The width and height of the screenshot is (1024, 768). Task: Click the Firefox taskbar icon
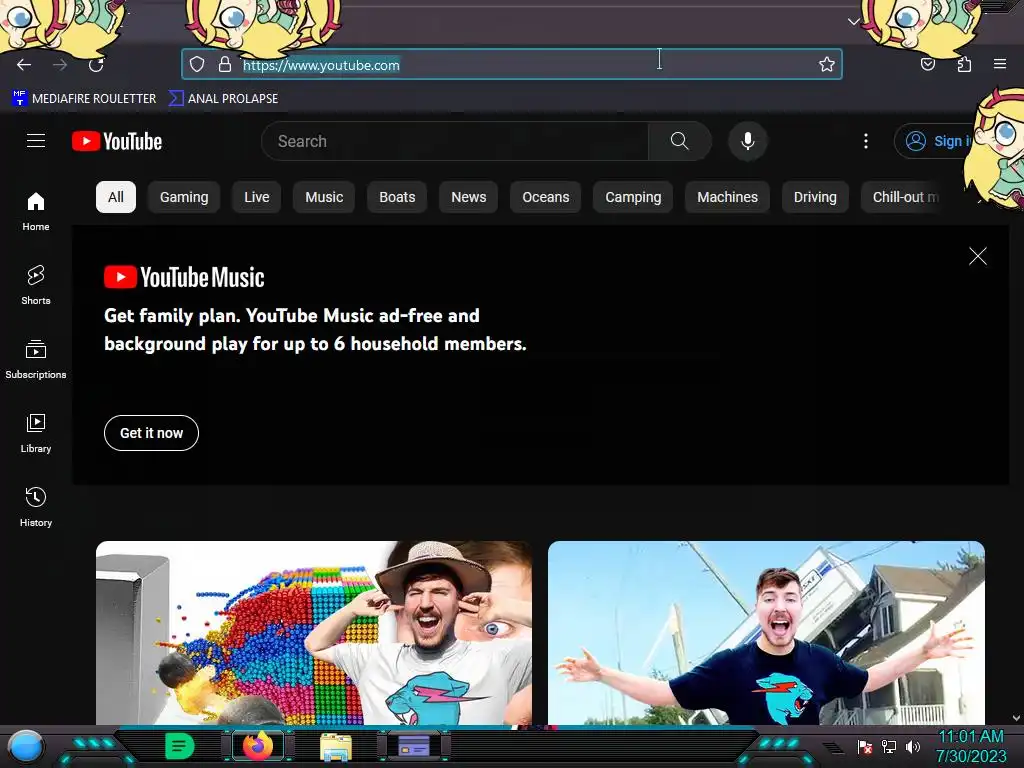point(258,746)
